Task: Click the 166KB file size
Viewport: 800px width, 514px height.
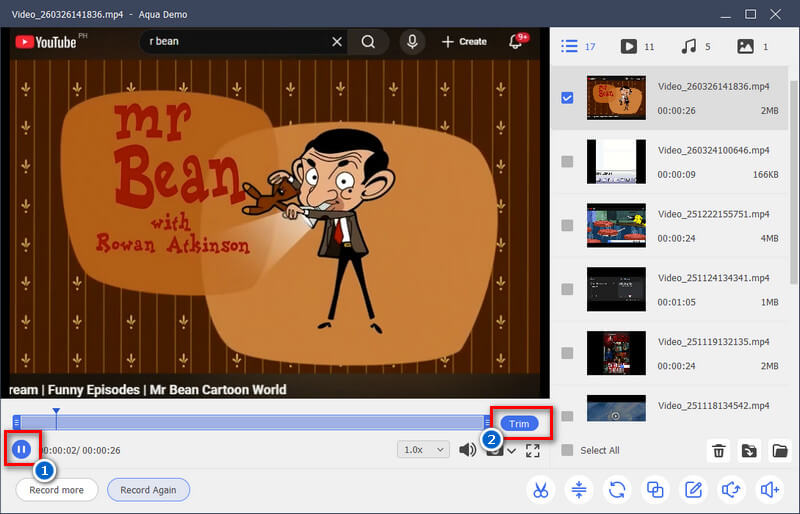Action: 765,175
